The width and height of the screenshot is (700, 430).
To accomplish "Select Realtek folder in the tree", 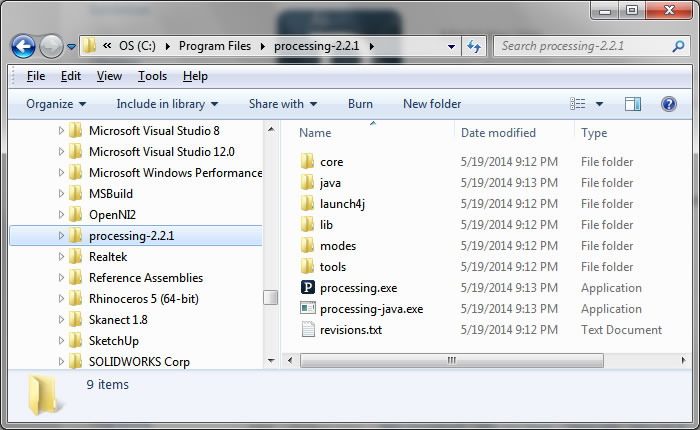I will [x=108, y=257].
